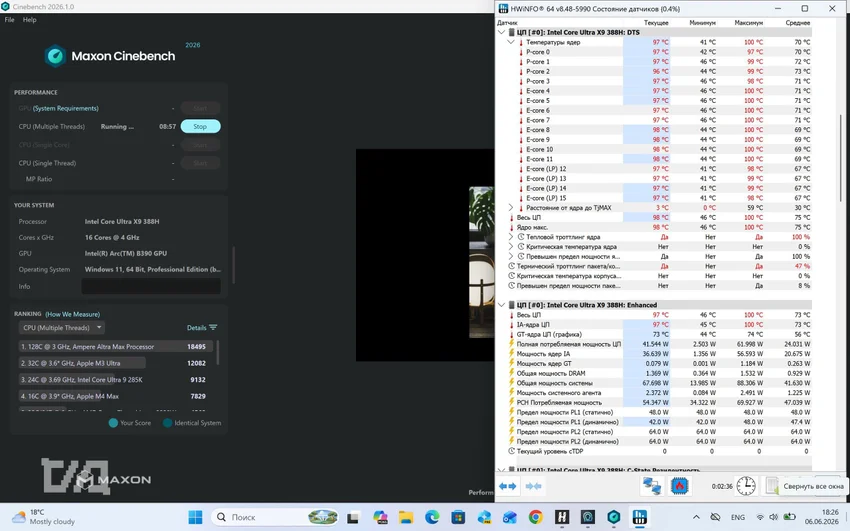
Task: Collapse the Температуры ядер tree node
Action: [x=511, y=42]
